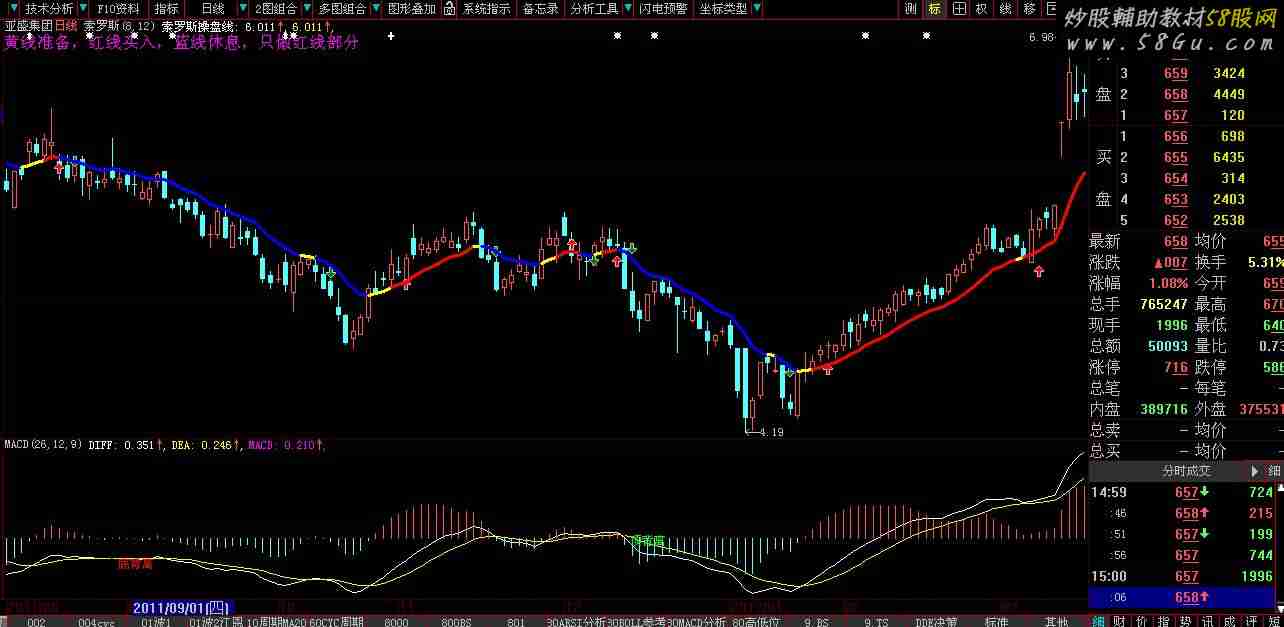The height and width of the screenshot is (627, 1284).
Task: Click the arrow beside 分时成交 header
Action: tap(1254, 470)
